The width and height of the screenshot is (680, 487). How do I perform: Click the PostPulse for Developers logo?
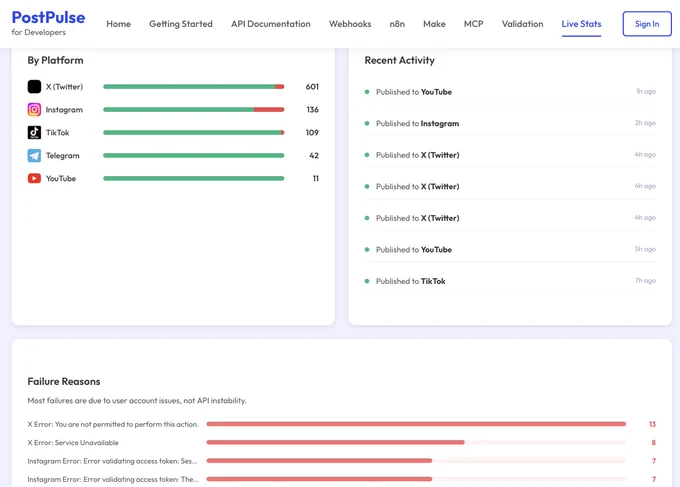coord(48,23)
